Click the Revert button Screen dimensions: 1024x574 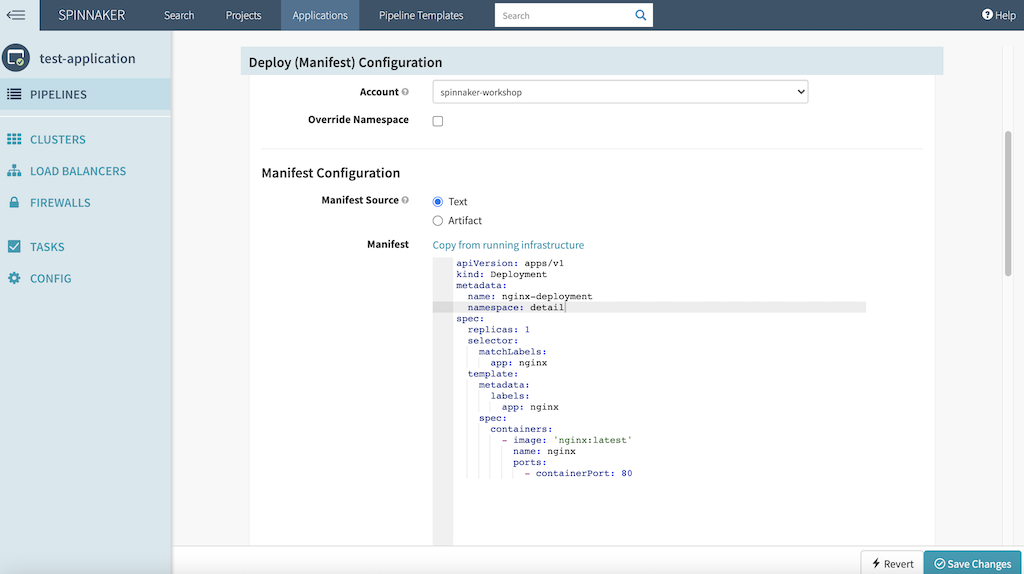[892, 563]
